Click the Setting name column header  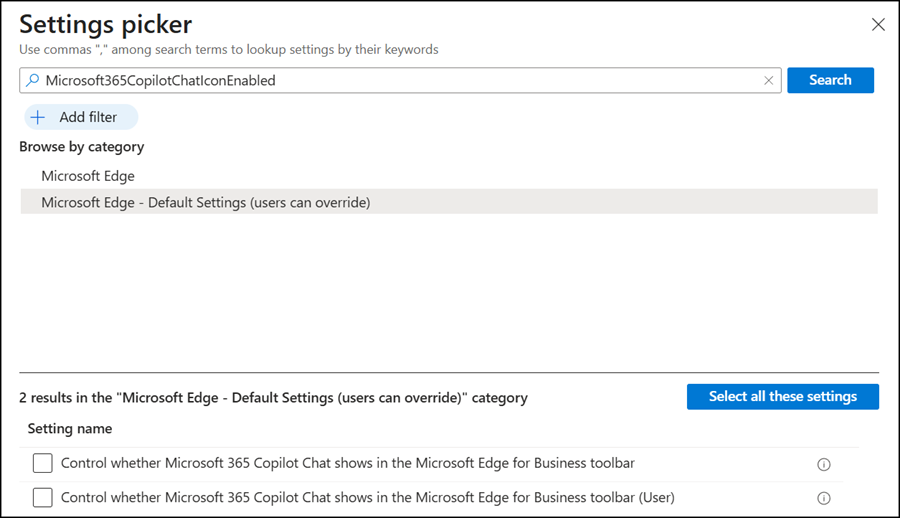coord(70,428)
